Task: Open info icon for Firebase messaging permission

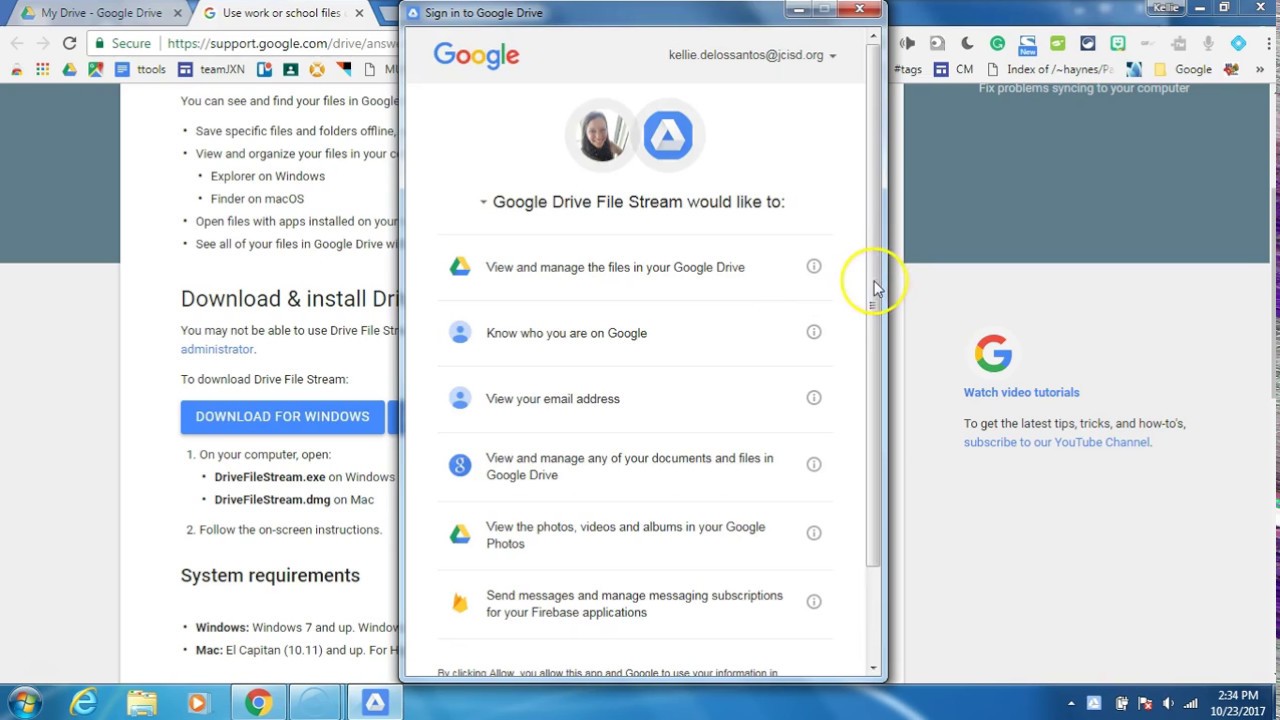Action: 814,602
